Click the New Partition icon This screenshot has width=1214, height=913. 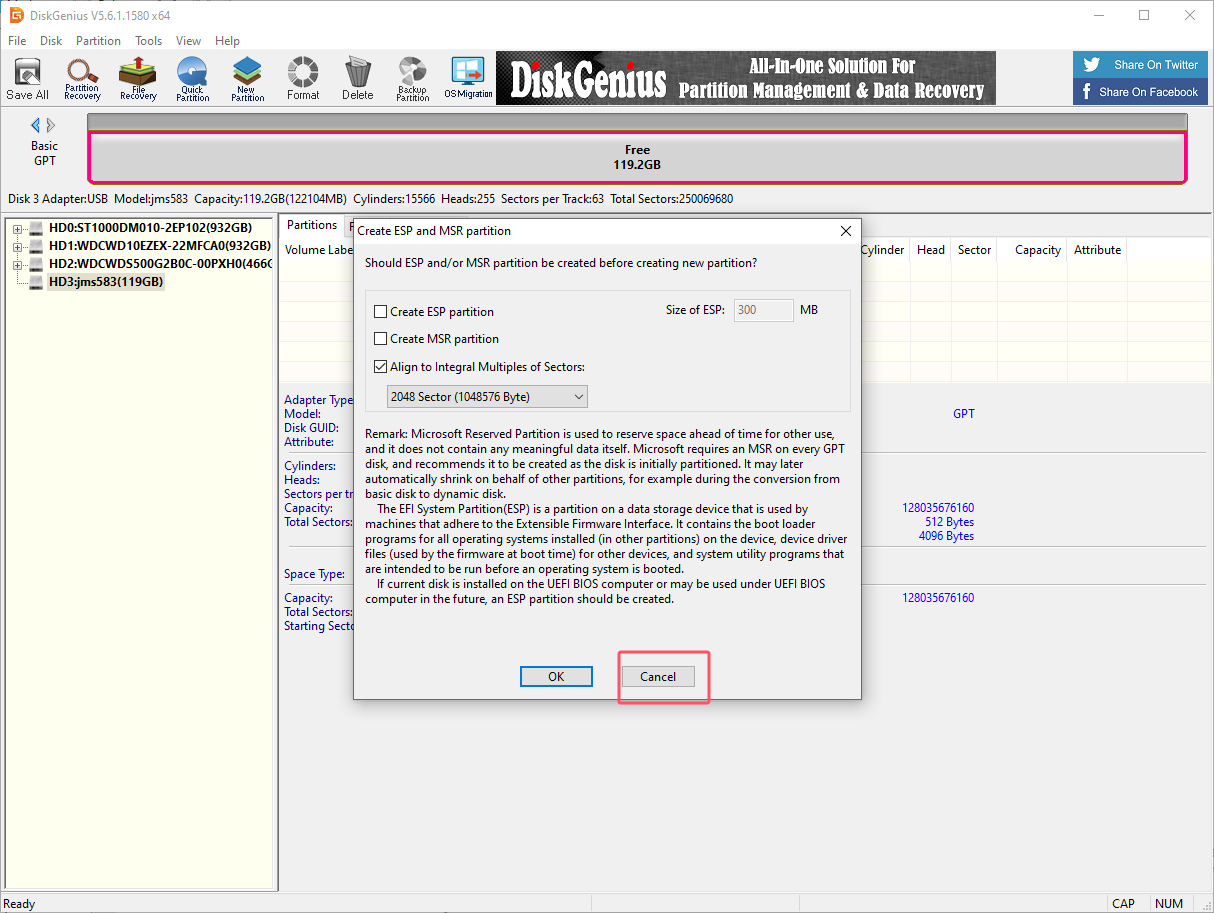tap(247, 78)
